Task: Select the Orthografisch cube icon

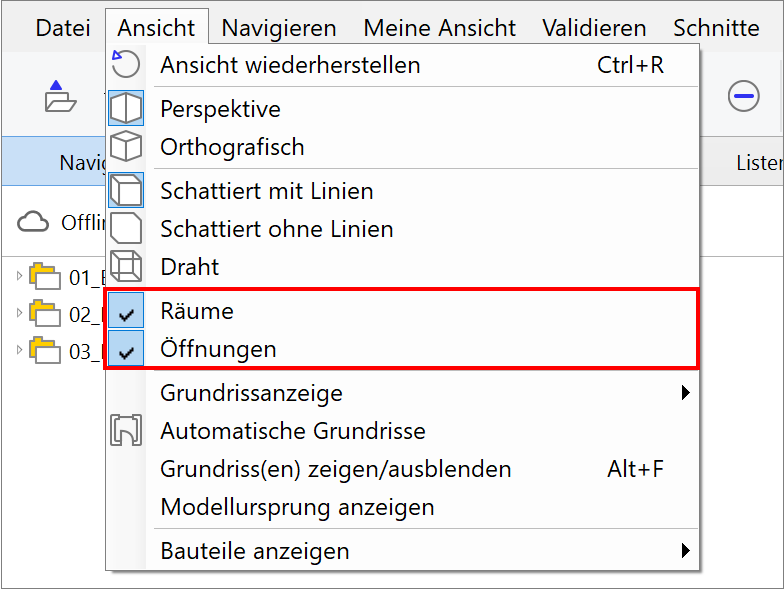Action: [x=126, y=146]
